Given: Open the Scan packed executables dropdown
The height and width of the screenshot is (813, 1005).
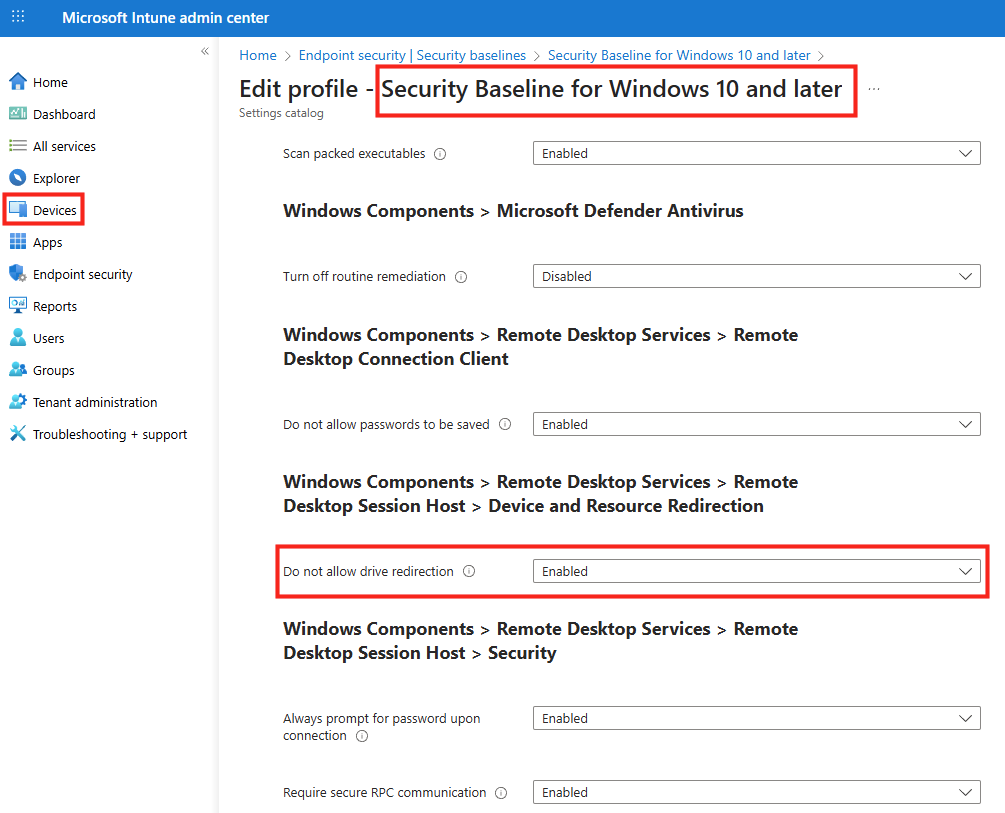Looking at the screenshot, I should 756,154.
